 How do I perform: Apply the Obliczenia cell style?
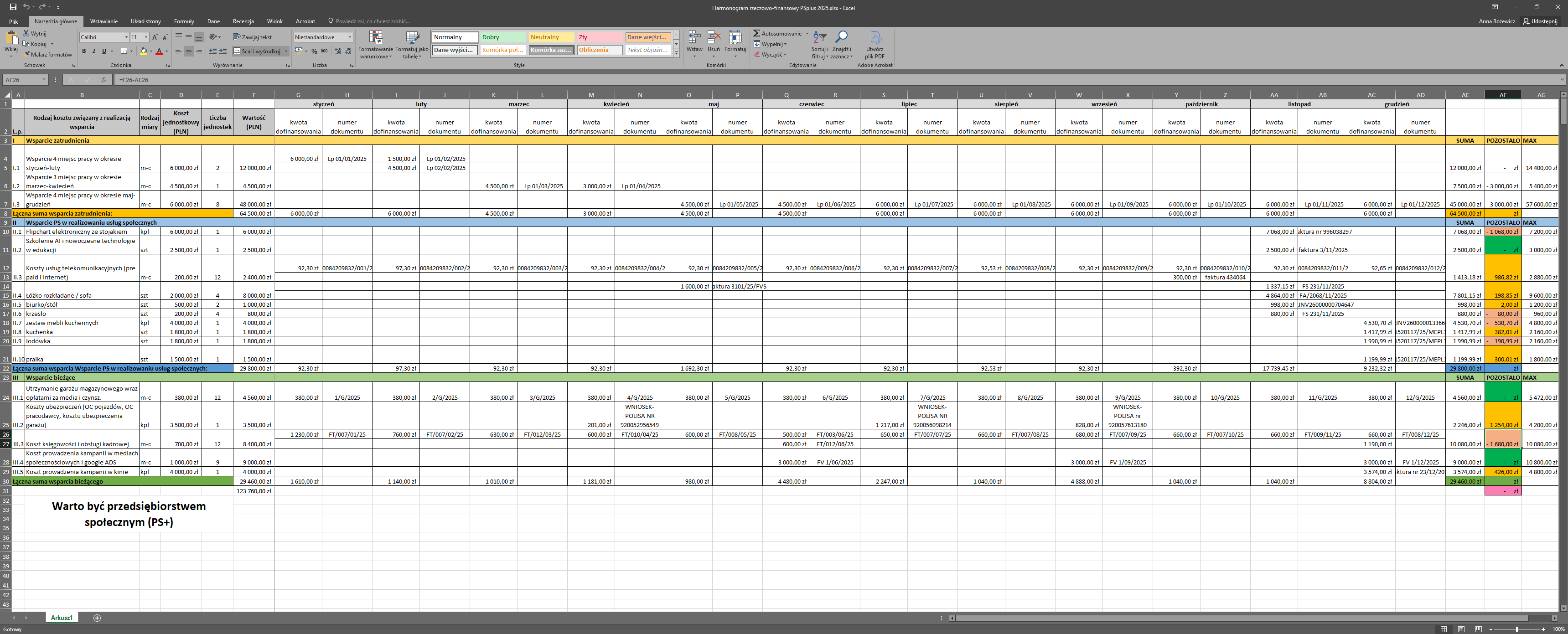[x=600, y=50]
